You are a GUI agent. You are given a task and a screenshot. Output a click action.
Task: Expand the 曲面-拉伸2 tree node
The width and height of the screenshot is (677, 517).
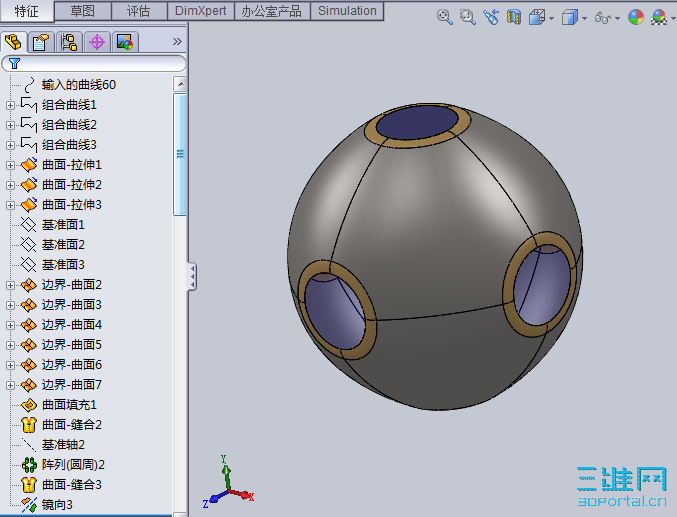(x=10, y=185)
